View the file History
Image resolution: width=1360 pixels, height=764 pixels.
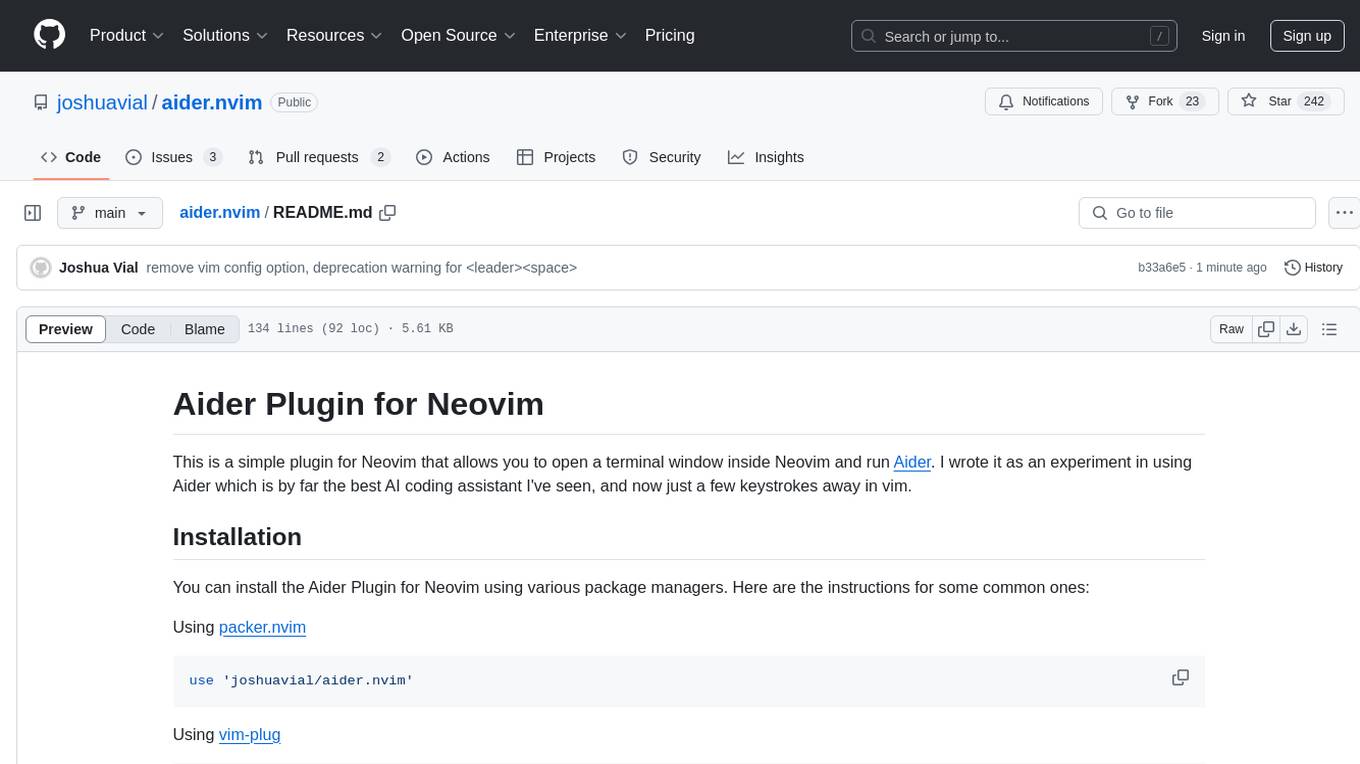coord(1313,268)
